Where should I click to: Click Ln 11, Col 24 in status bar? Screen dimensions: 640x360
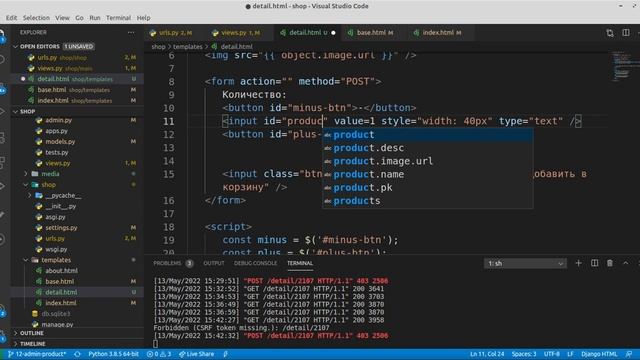(487, 354)
